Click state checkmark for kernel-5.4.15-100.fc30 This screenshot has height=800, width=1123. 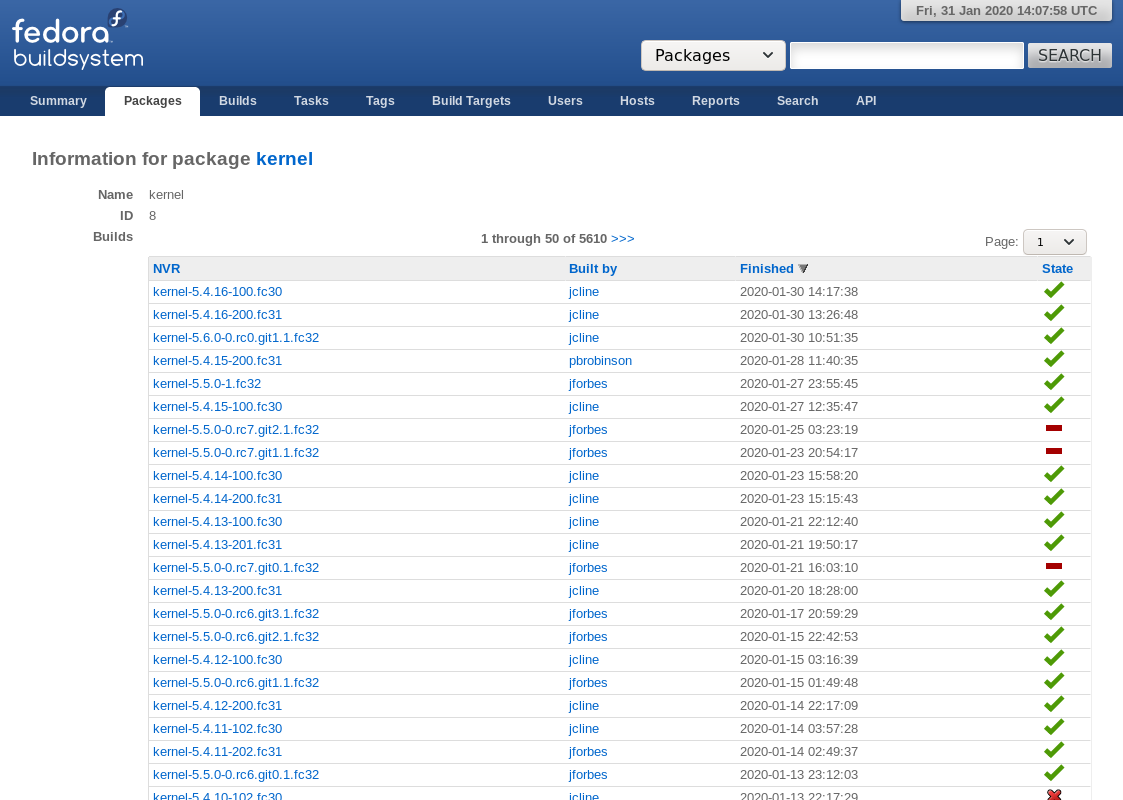pyautogui.click(x=1054, y=405)
